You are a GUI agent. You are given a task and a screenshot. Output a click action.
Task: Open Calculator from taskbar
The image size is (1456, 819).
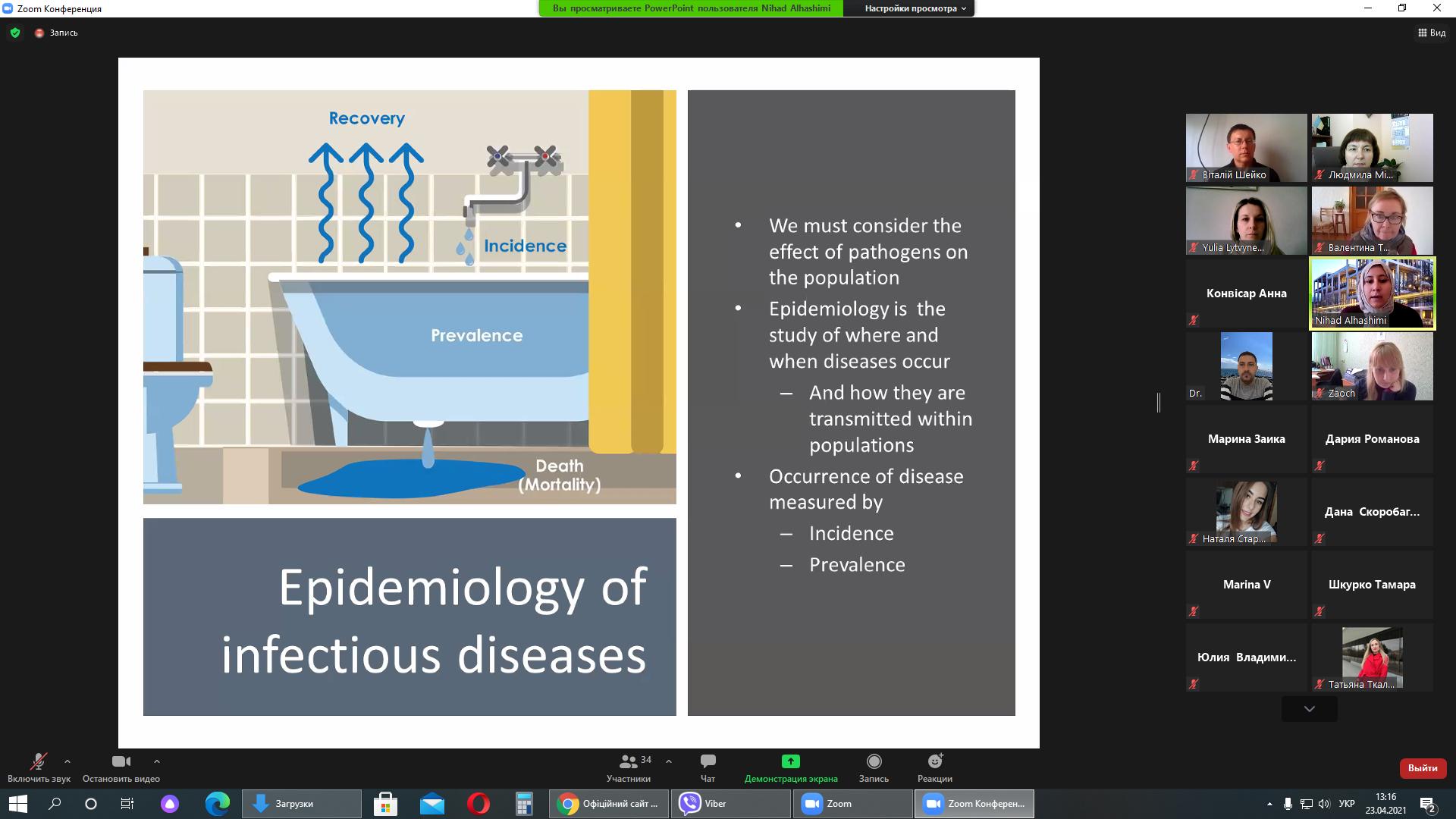tap(524, 804)
